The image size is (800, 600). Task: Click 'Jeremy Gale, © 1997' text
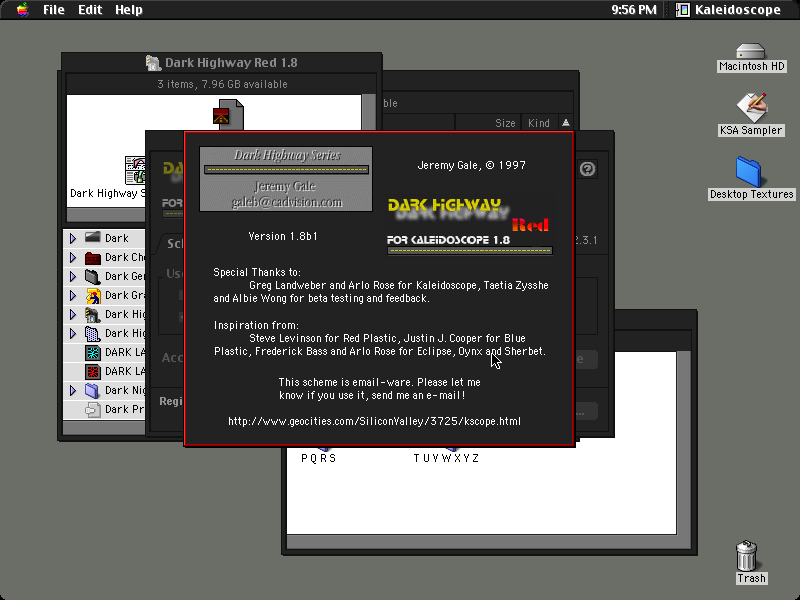pyautogui.click(x=471, y=165)
